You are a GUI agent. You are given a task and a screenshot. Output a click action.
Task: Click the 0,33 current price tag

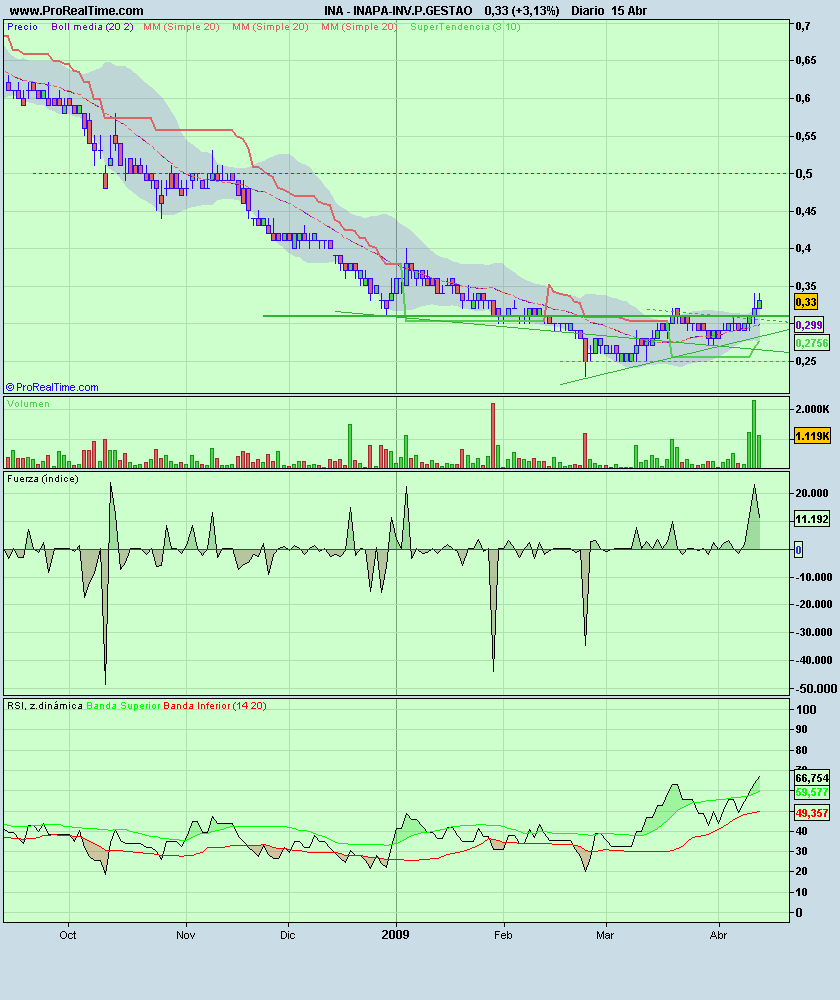coord(806,302)
